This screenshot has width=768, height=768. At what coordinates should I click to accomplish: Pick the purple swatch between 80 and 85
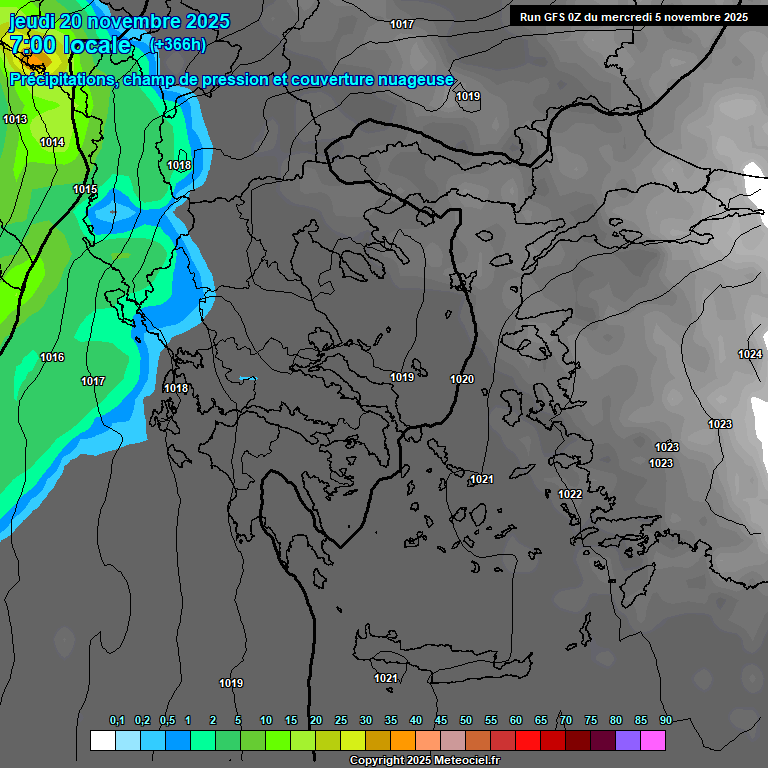pyautogui.click(x=627, y=740)
